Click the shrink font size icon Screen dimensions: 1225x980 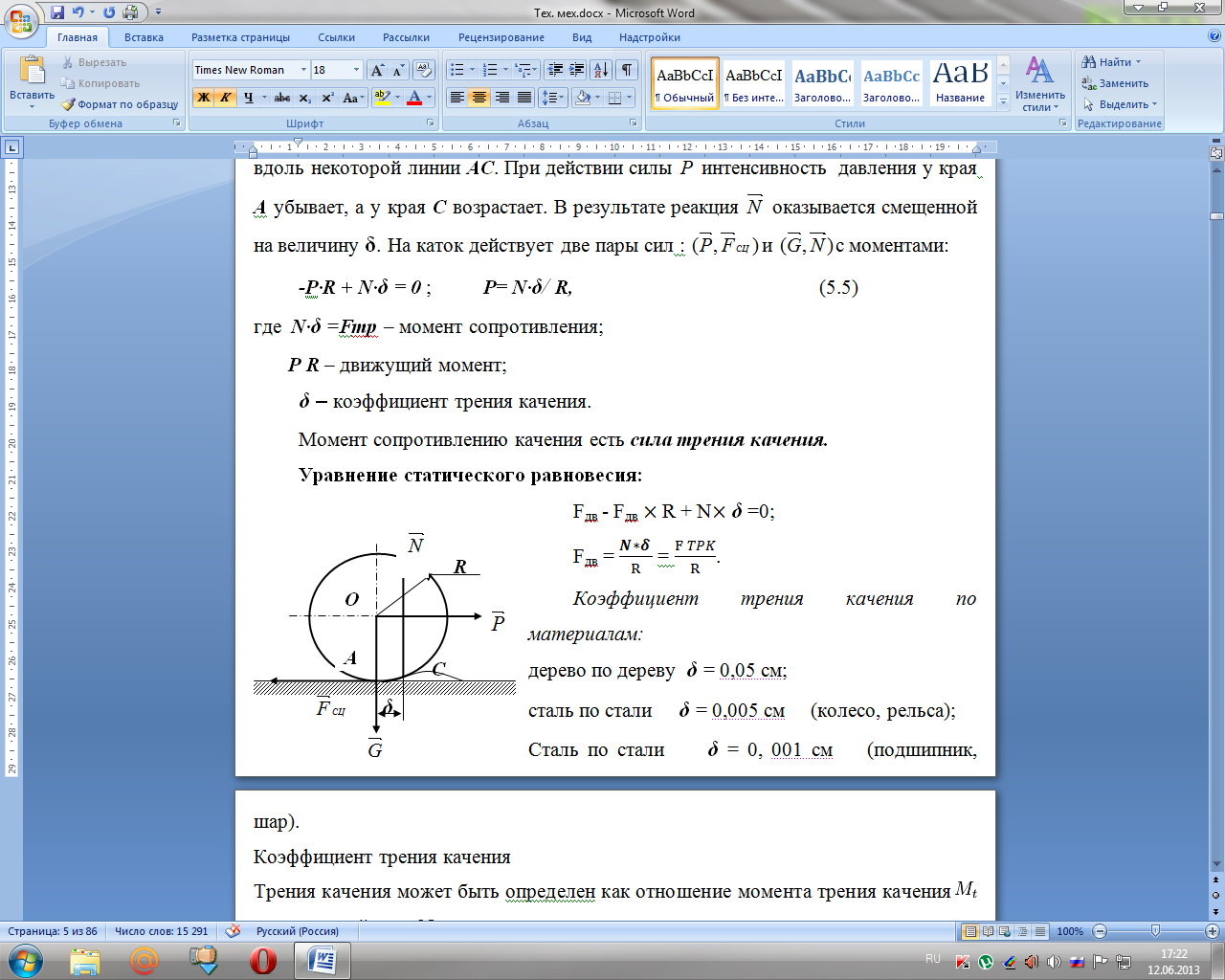point(398,70)
